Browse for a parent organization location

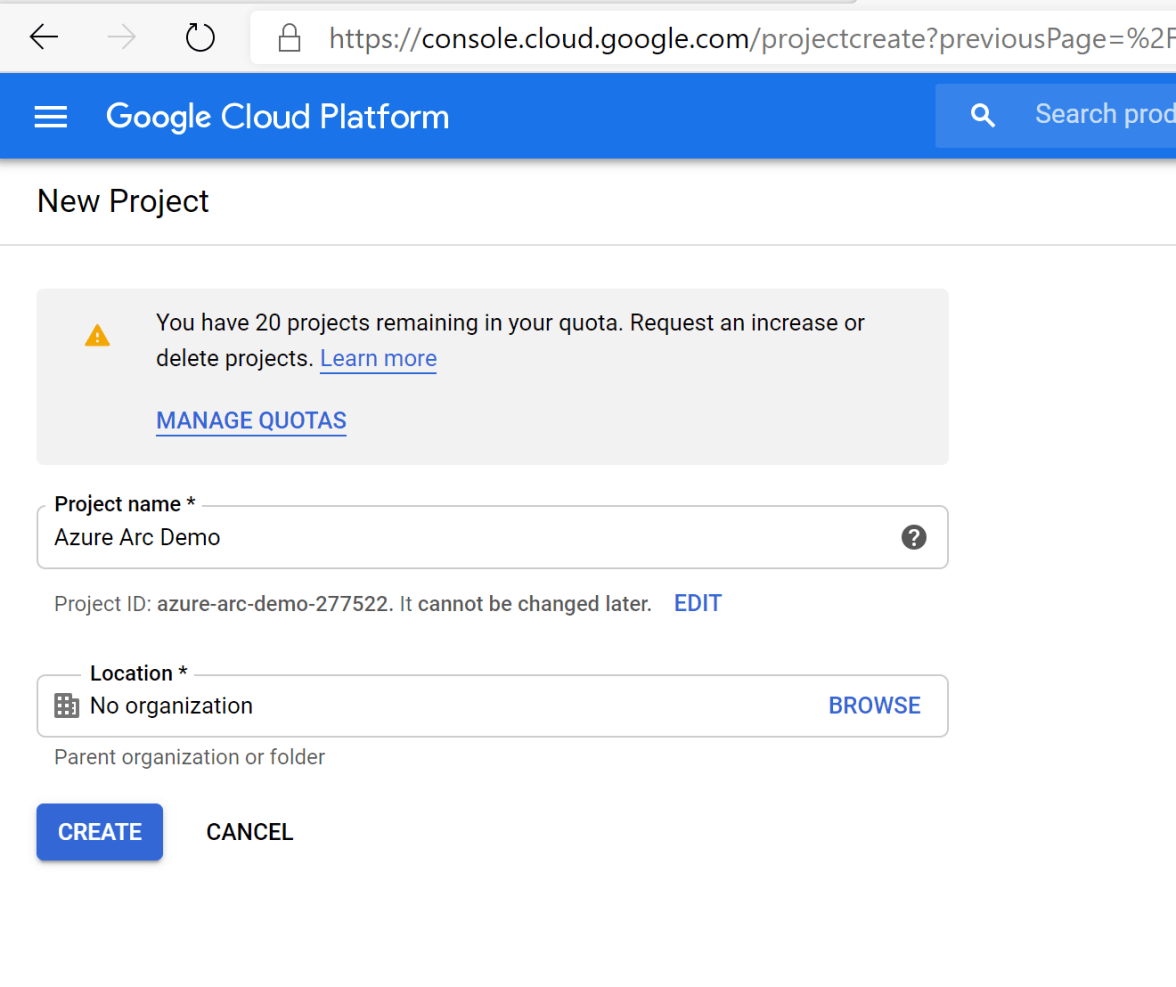coord(874,706)
